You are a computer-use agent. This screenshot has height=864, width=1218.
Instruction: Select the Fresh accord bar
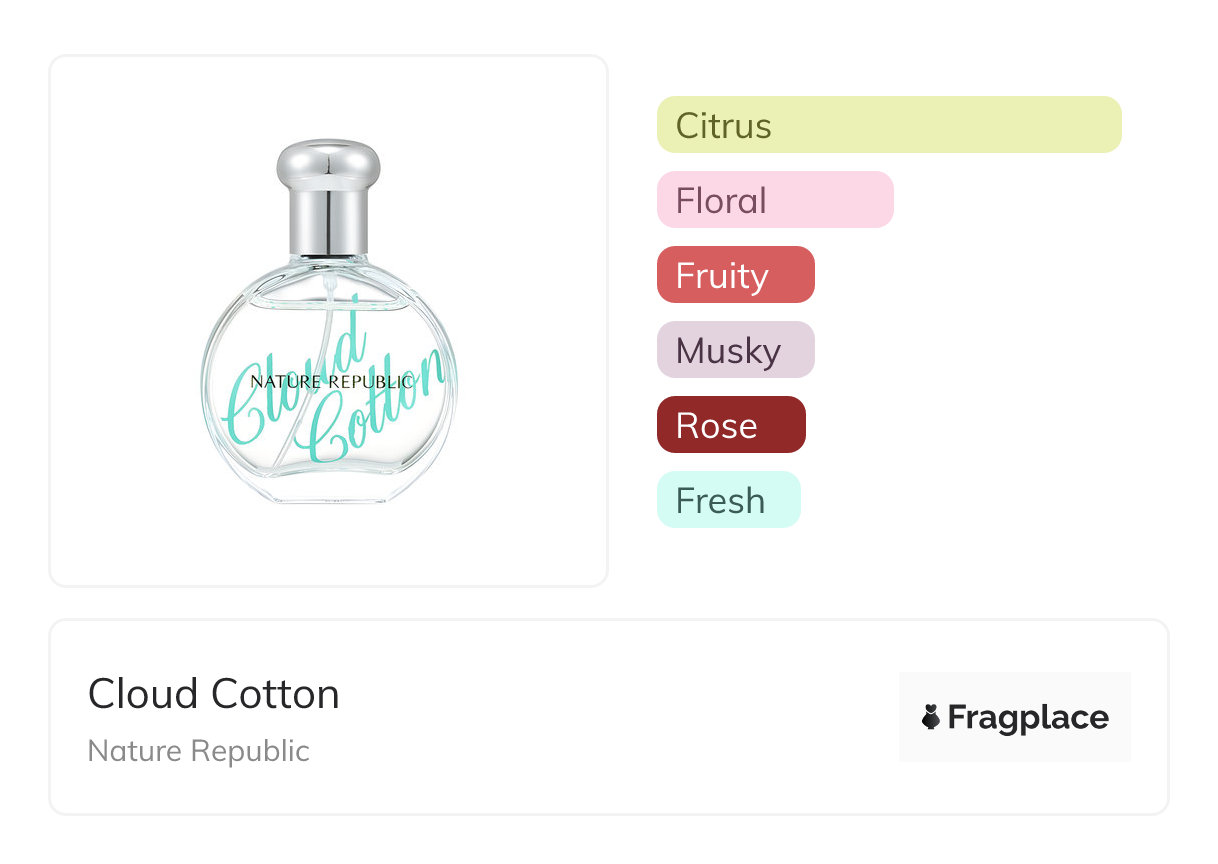728,500
